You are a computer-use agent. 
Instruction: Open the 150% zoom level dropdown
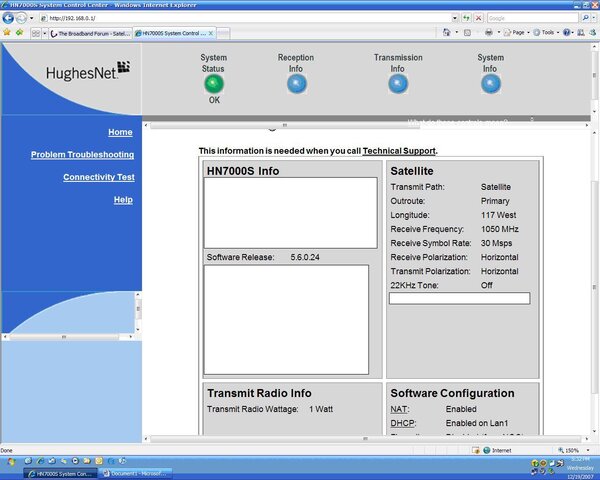coord(588,451)
